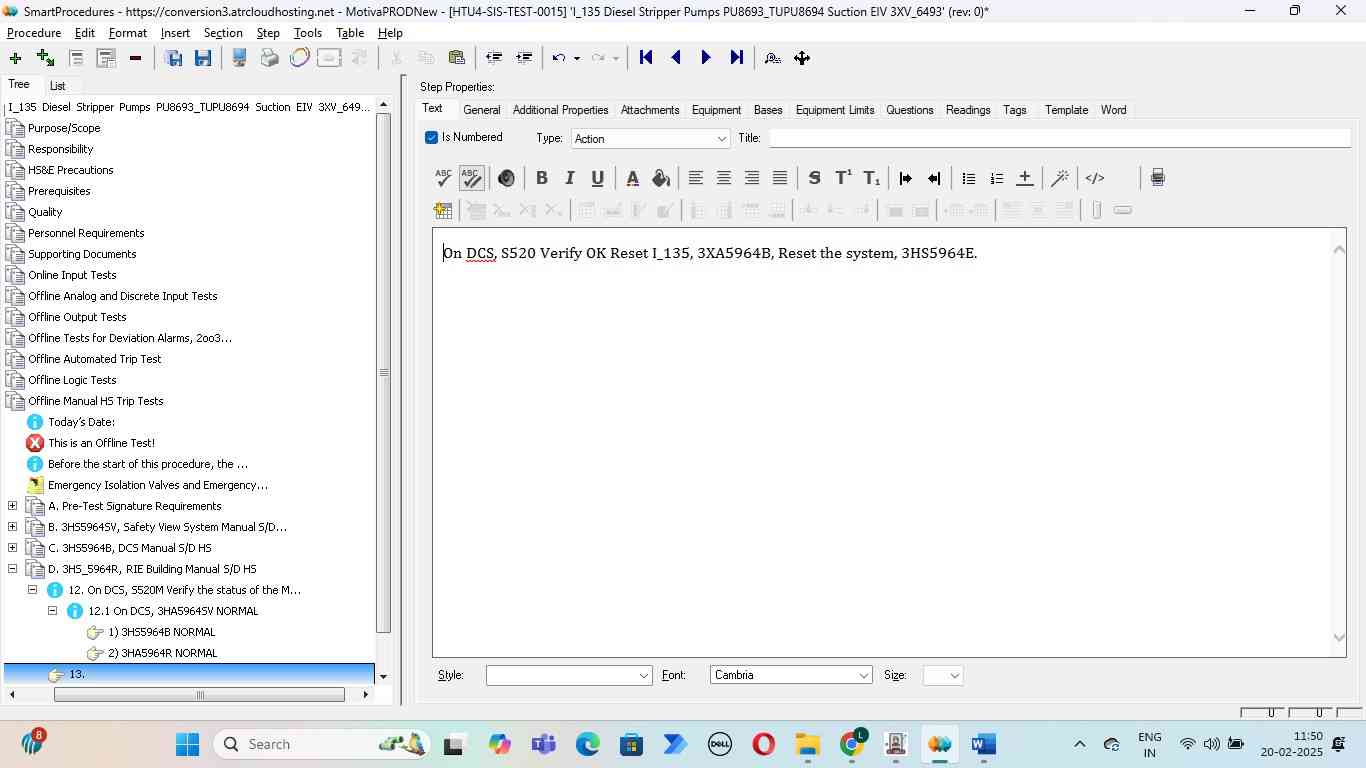Click the insert table icon
This screenshot has height=768, width=1366.
[443, 210]
